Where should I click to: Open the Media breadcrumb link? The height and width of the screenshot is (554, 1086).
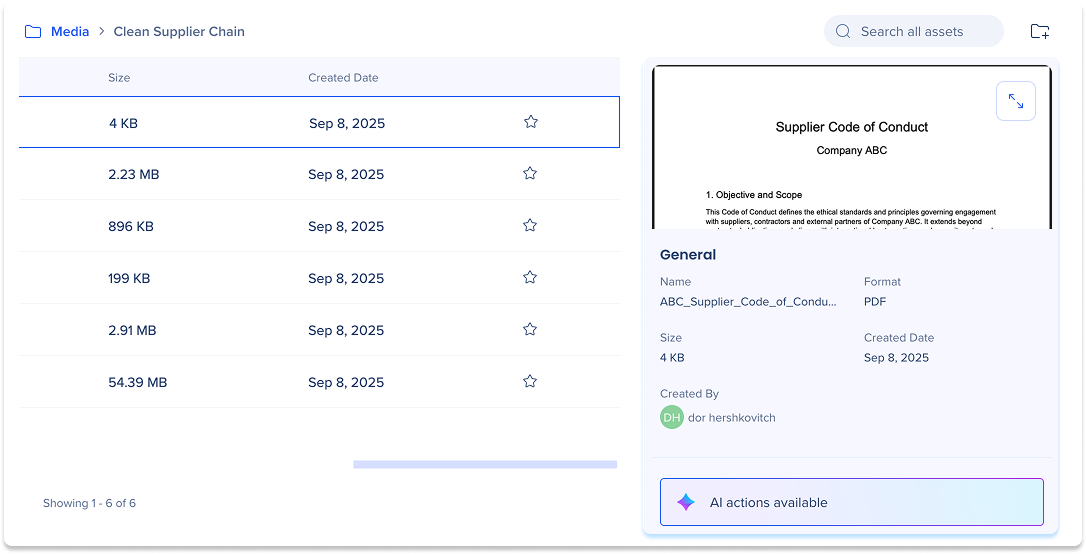tap(70, 31)
